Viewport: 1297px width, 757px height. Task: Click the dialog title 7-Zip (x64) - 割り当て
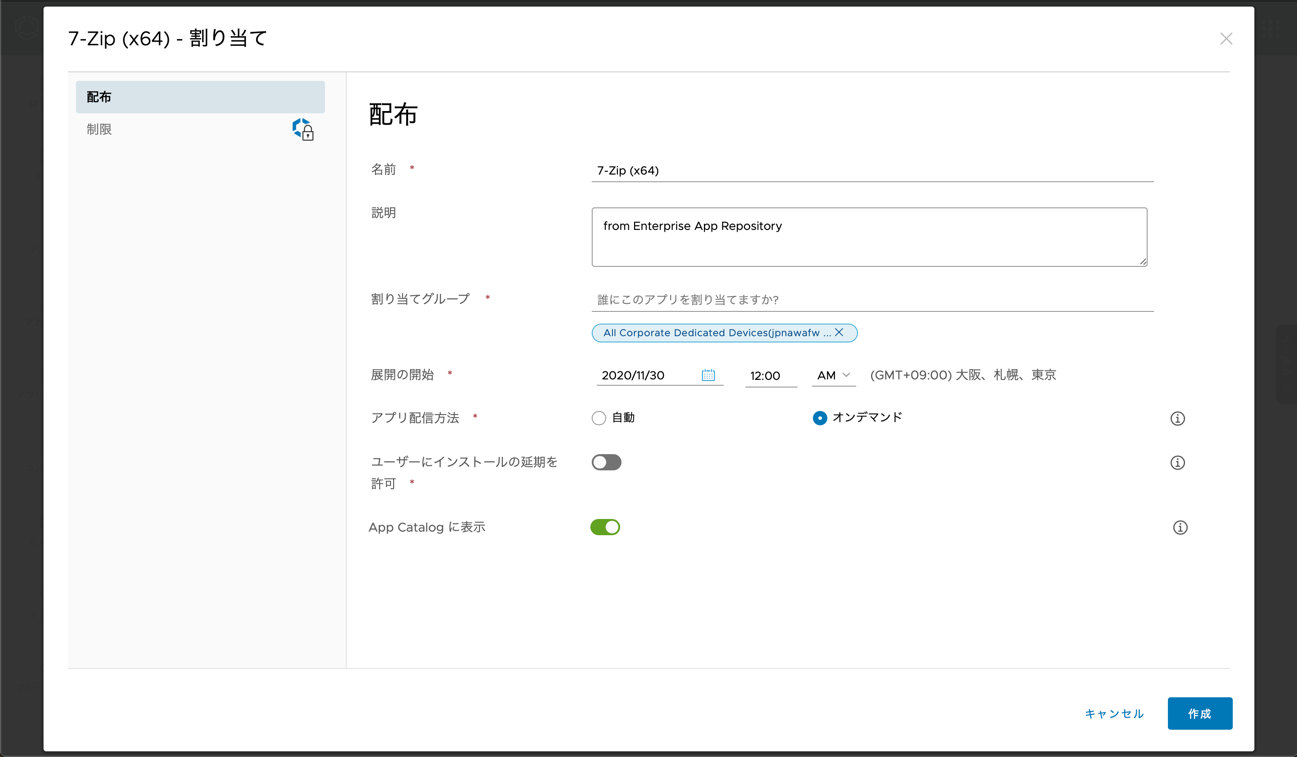[x=168, y=39]
